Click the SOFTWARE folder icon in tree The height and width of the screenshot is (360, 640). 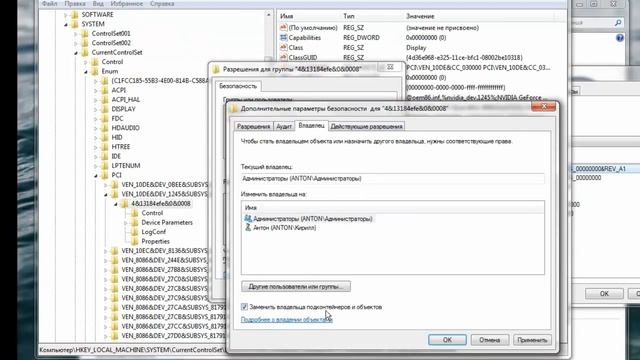pyautogui.click(x=75, y=15)
